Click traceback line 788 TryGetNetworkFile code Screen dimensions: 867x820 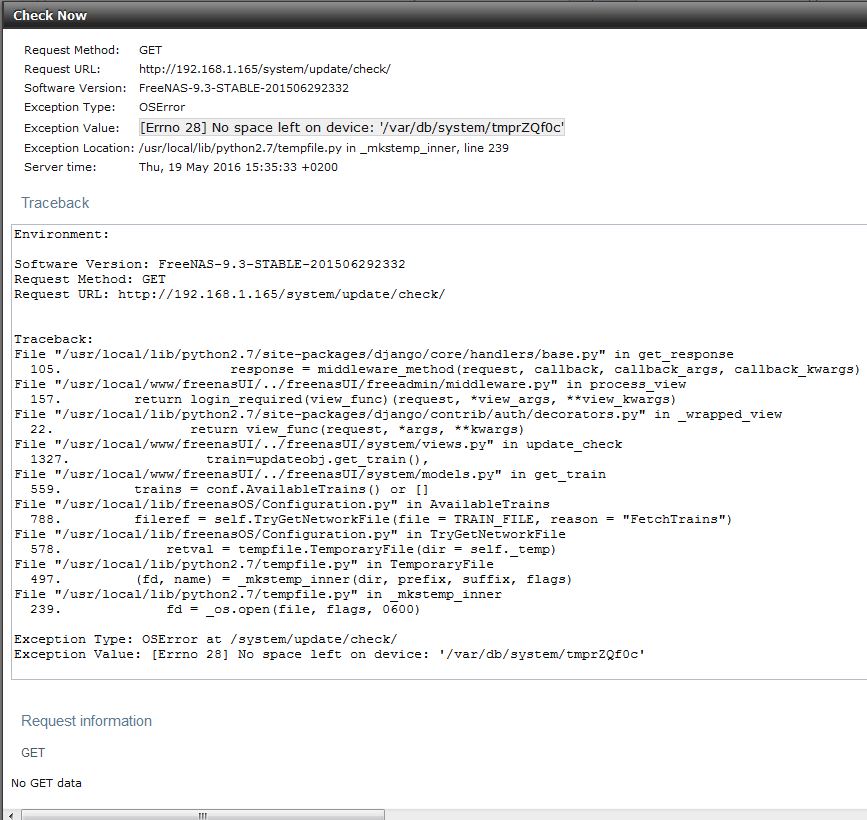click(x=433, y=519)
